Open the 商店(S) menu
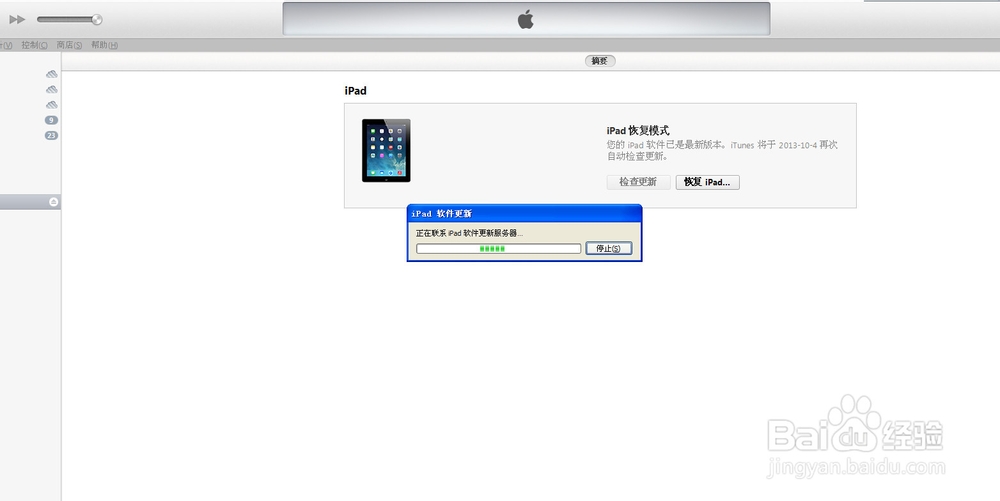This screenshot has height=501, width=1000. coord(69,45)
